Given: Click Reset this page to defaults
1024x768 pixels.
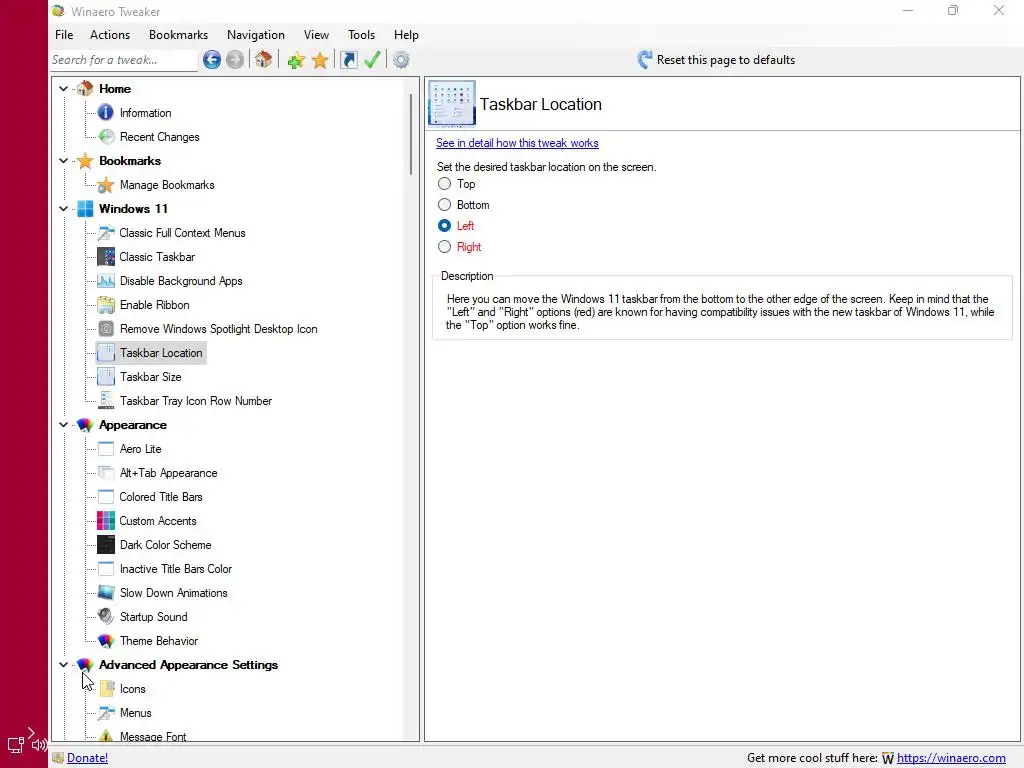Looking at the screenshot, I should click(716, 60).
